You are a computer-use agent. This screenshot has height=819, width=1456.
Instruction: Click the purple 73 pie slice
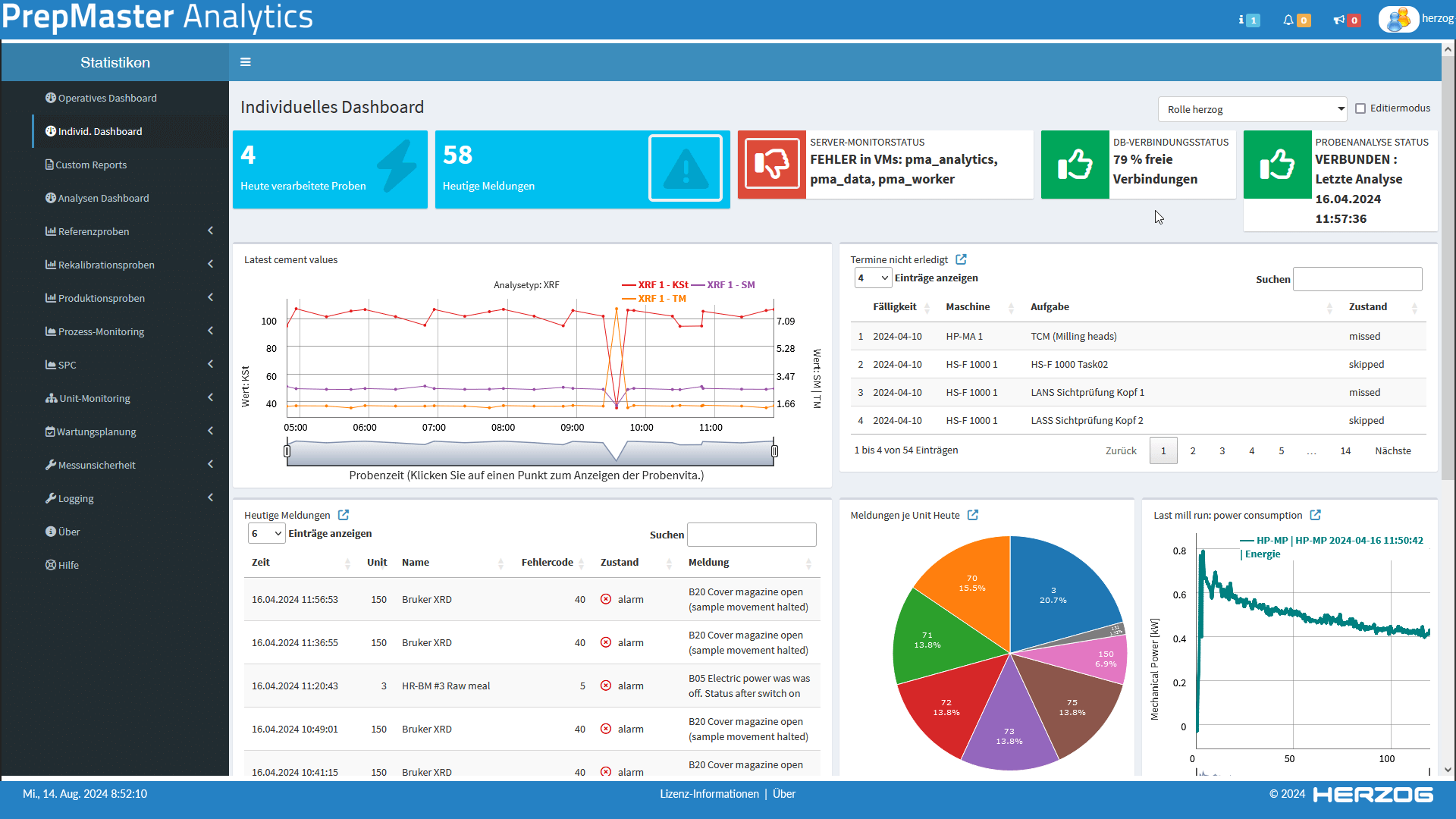(1009, 728)
